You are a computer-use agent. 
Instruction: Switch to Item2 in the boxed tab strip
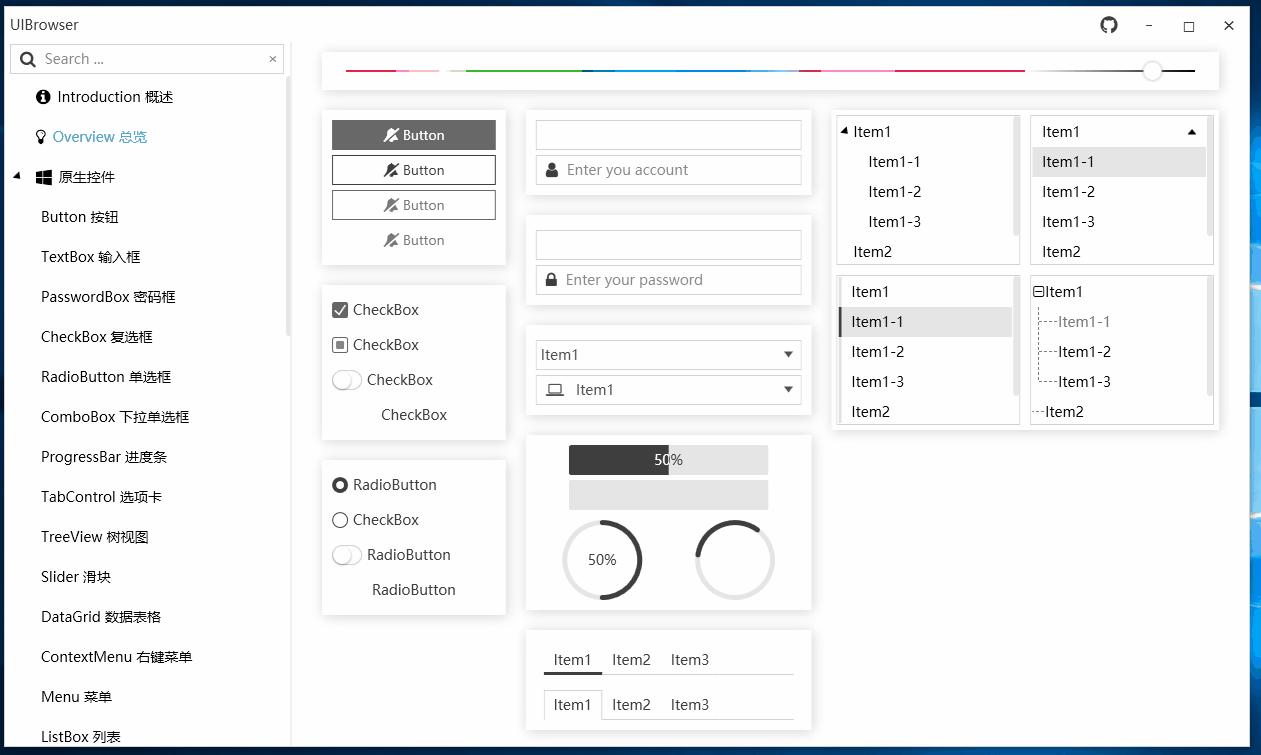click(x=632, y=705)
